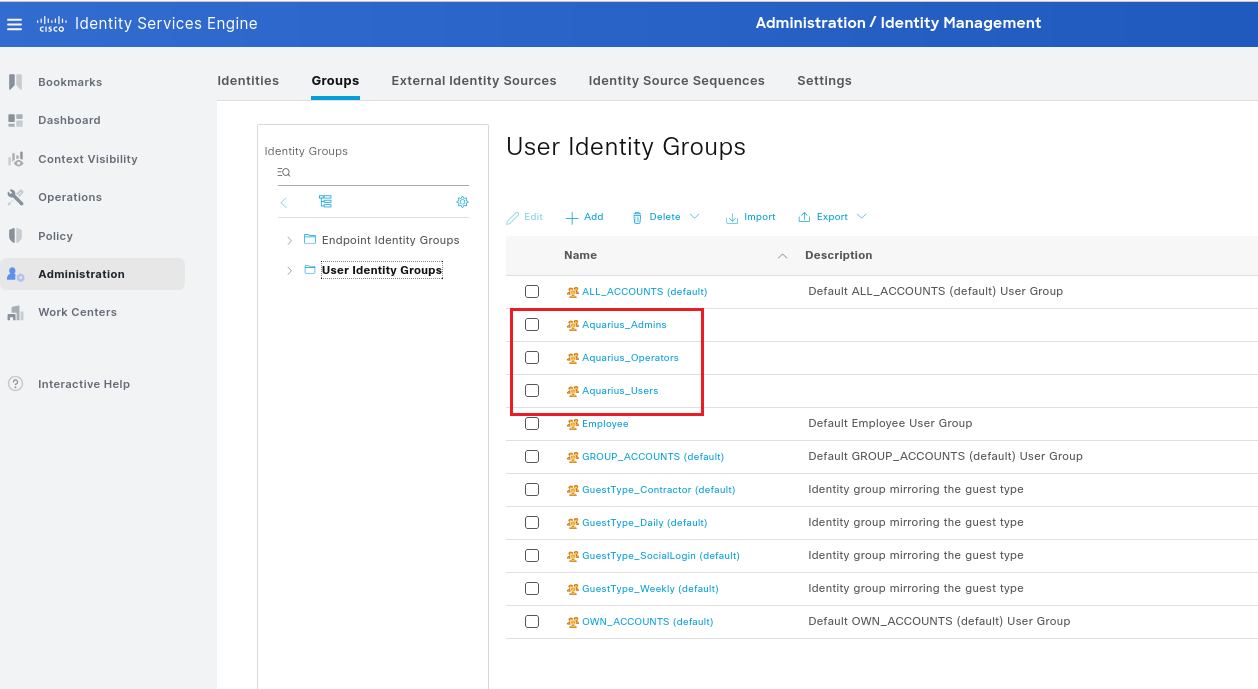This screenshot has height=689, width=1258.
Task: Toggle Name column sort arrow
Action: tap(782, 256)
